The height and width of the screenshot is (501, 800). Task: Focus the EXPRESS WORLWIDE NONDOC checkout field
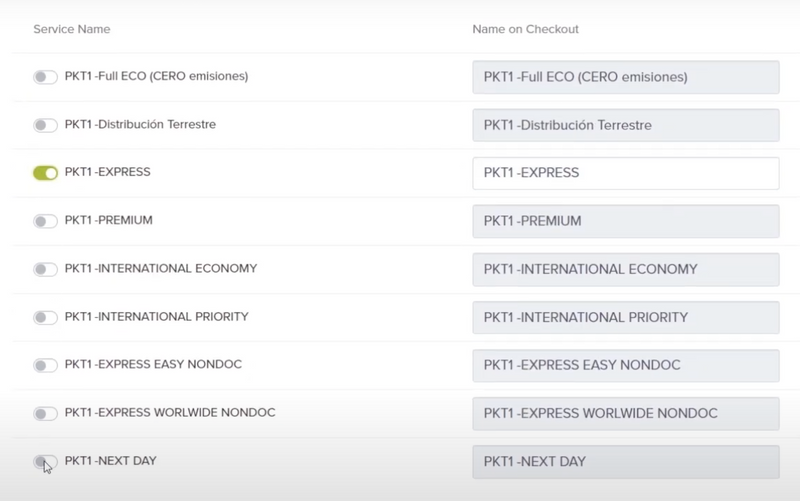point(626,413)
